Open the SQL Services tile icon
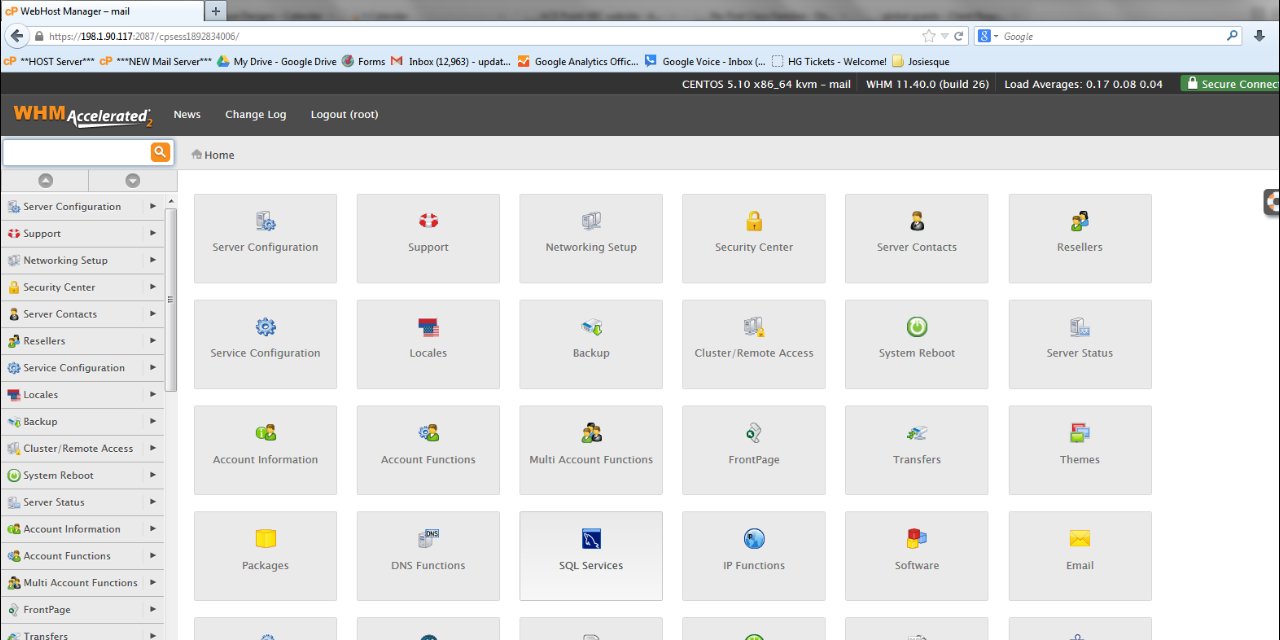The height and width of the screenshot is (640, 1280). coord(591,540)
